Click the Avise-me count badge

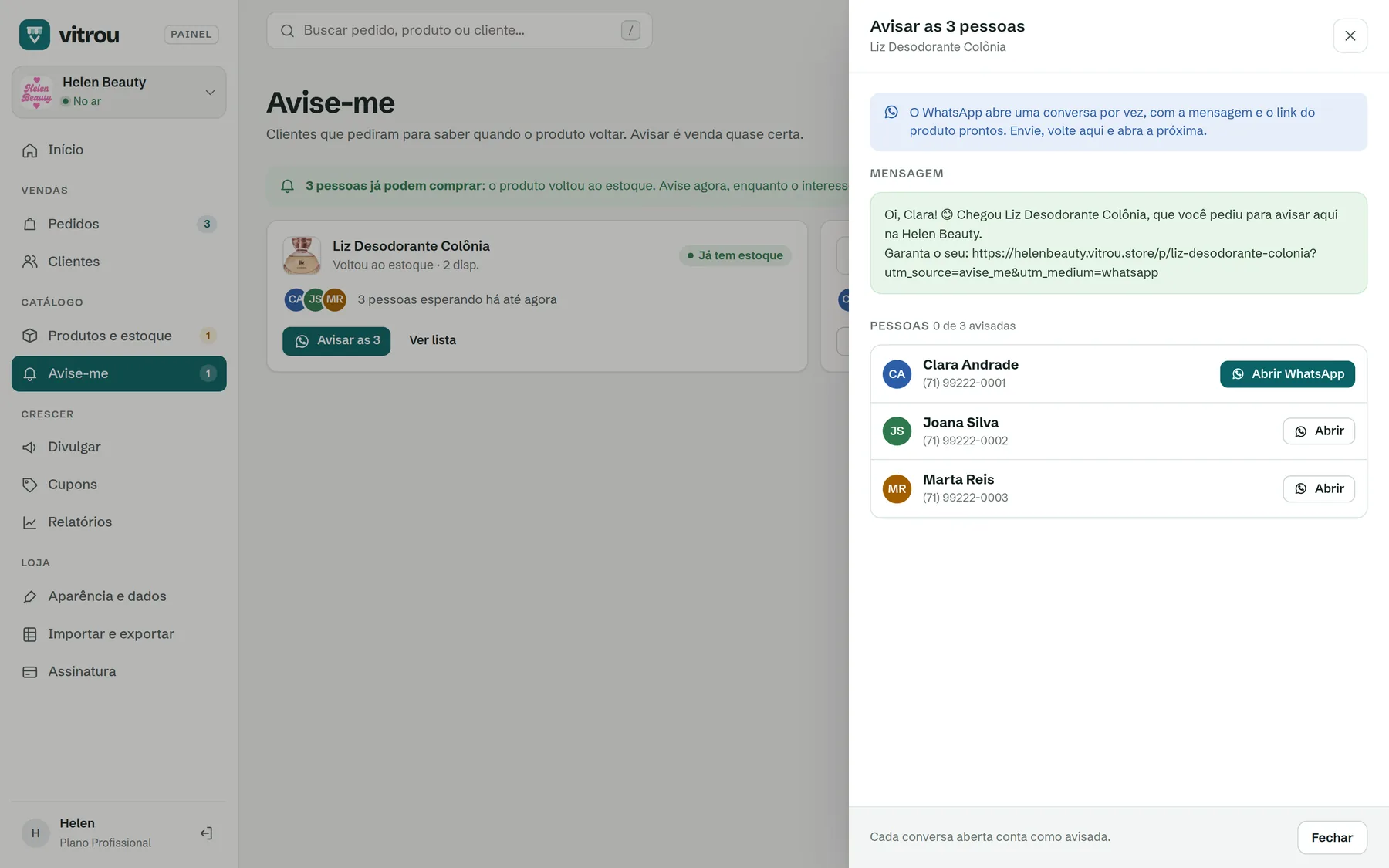pos(208,373)
